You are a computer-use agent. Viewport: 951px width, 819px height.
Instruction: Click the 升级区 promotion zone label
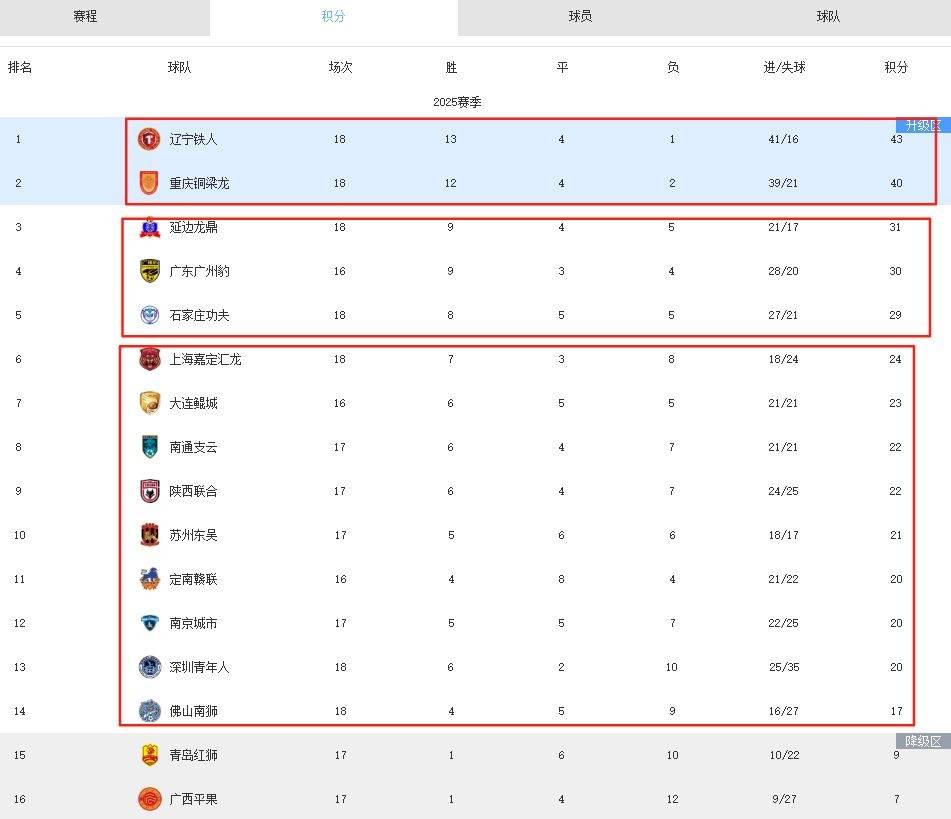pyautogui.click(x=923, y=125)
